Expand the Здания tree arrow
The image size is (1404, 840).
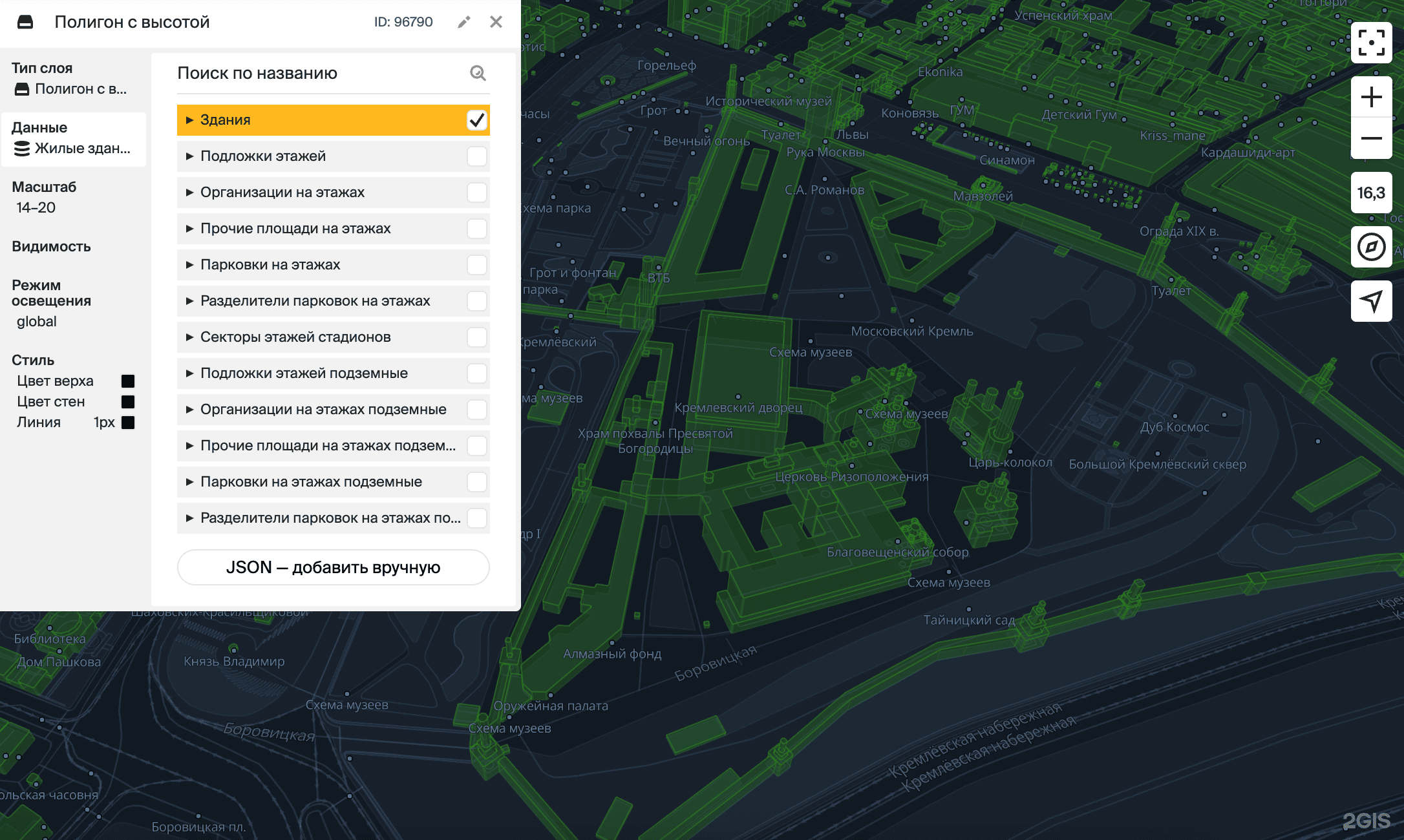[189, 120]
